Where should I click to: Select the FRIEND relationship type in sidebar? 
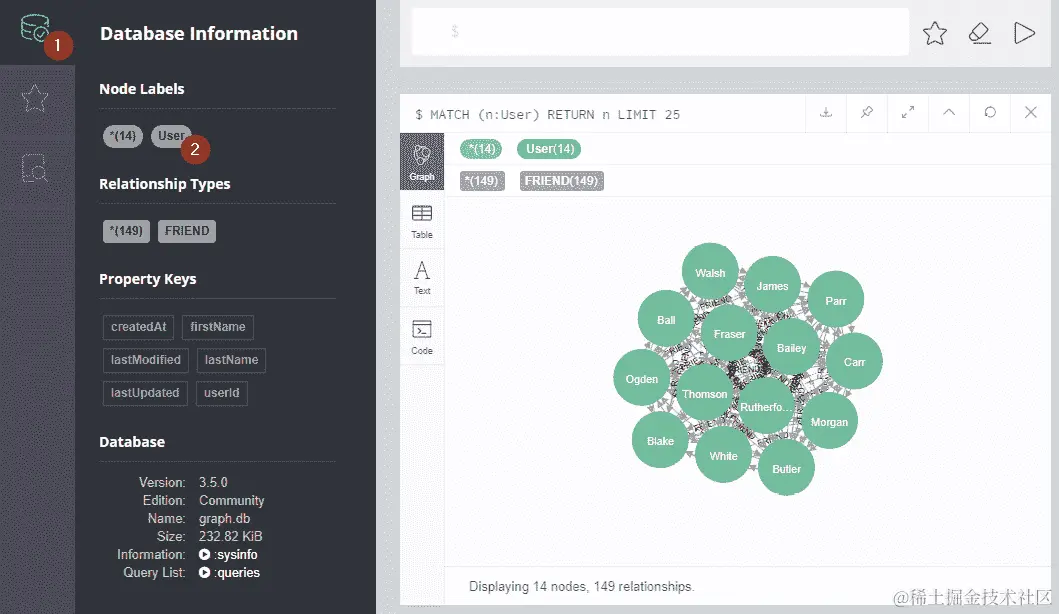187,231
